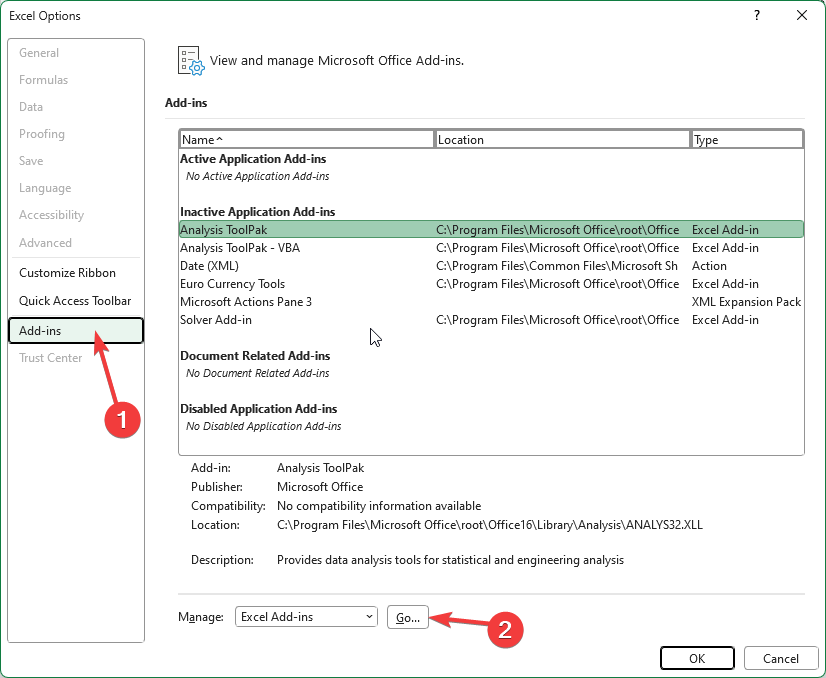826x678 pixels.
Task: Select Analysis ToolPak - VBA add-in
Action: click(491, 248)
